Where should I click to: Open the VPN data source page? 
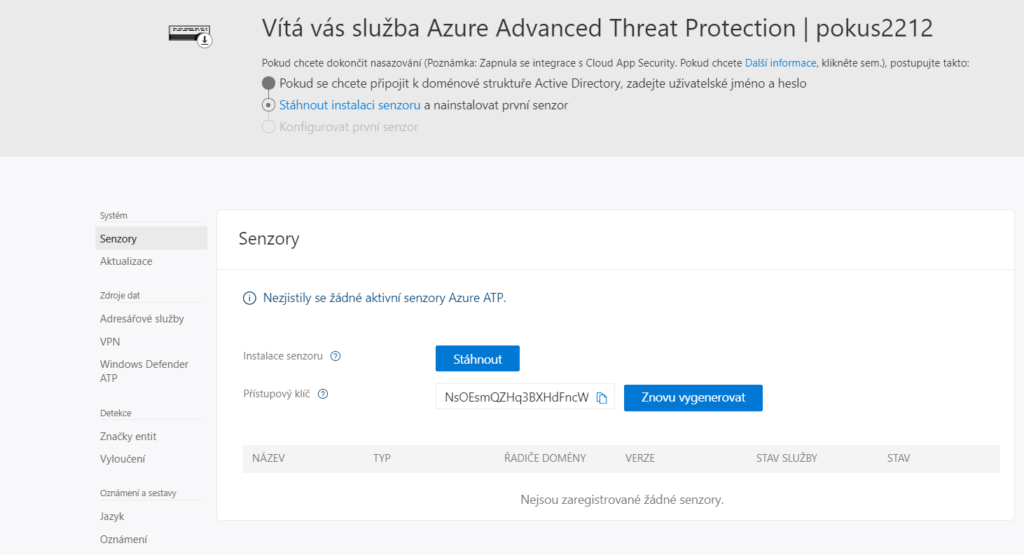point(110,341)
